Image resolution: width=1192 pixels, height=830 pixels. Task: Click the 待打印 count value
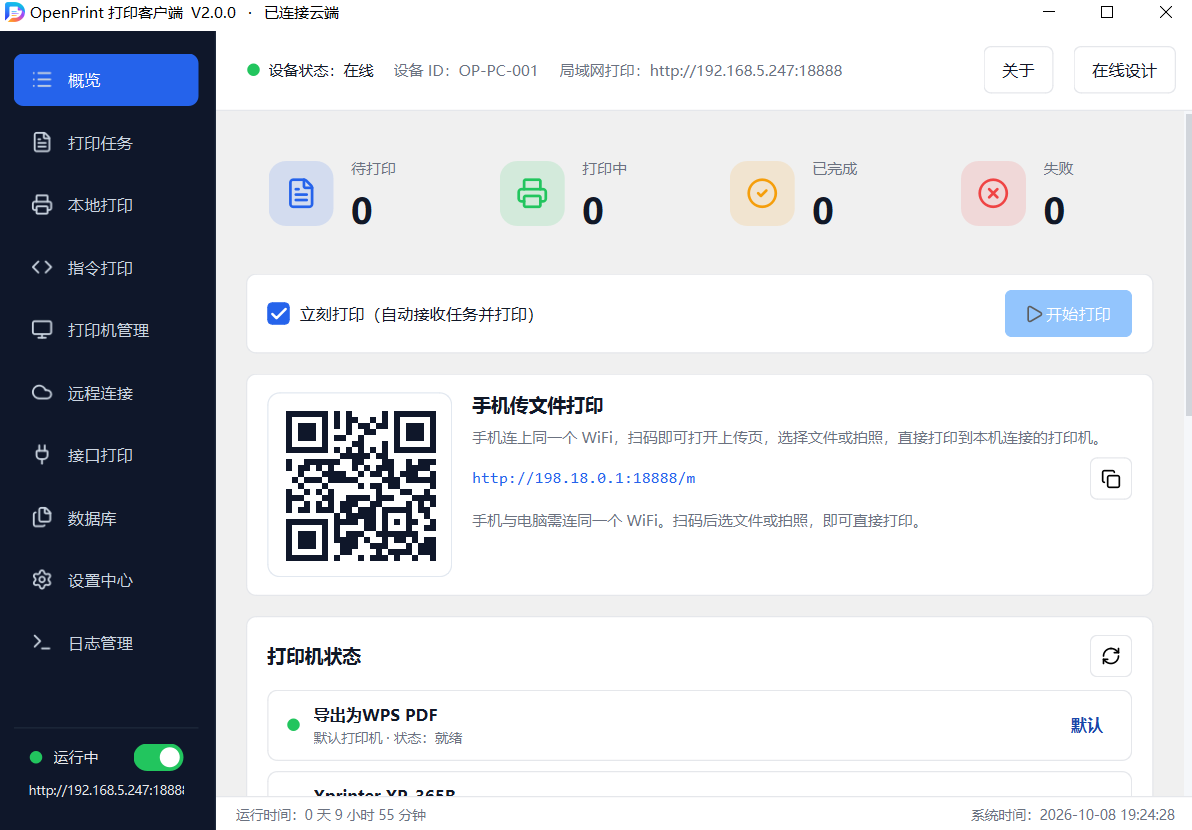[362, 211]
